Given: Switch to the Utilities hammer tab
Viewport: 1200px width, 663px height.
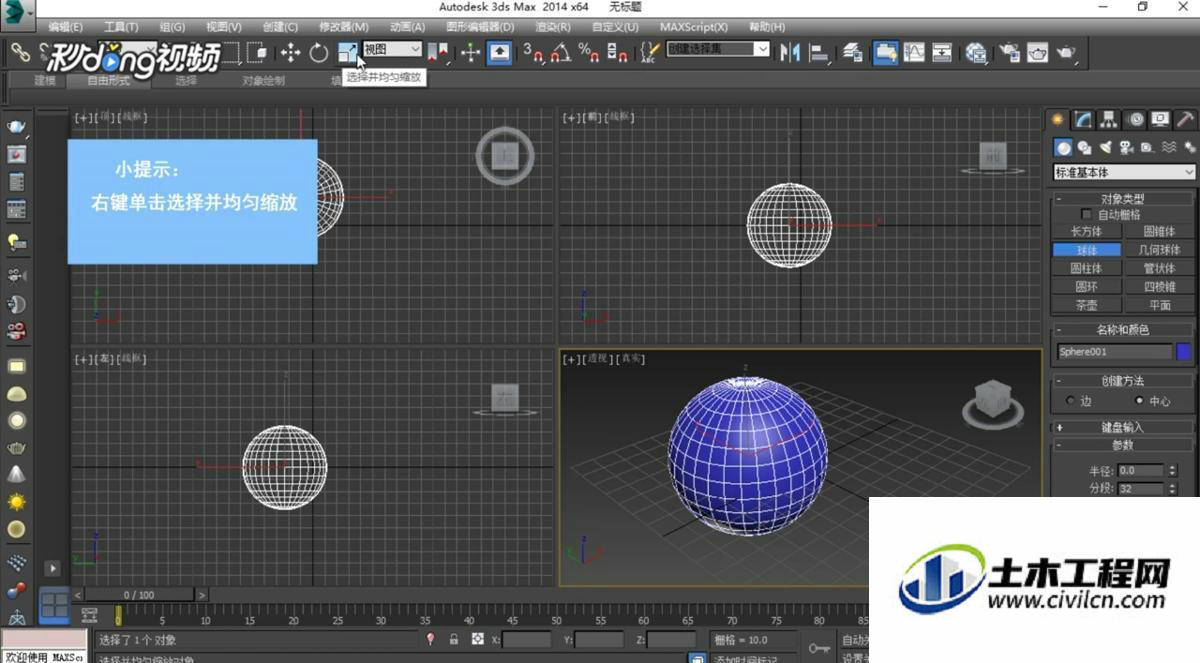Looking at the screenshot, I should click(1185, 120).
